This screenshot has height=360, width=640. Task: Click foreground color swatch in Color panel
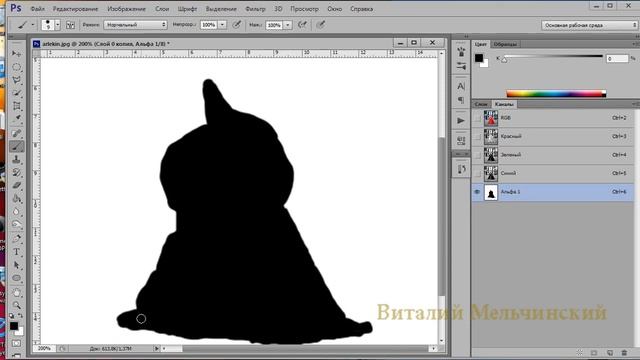(x=479, y=58)
